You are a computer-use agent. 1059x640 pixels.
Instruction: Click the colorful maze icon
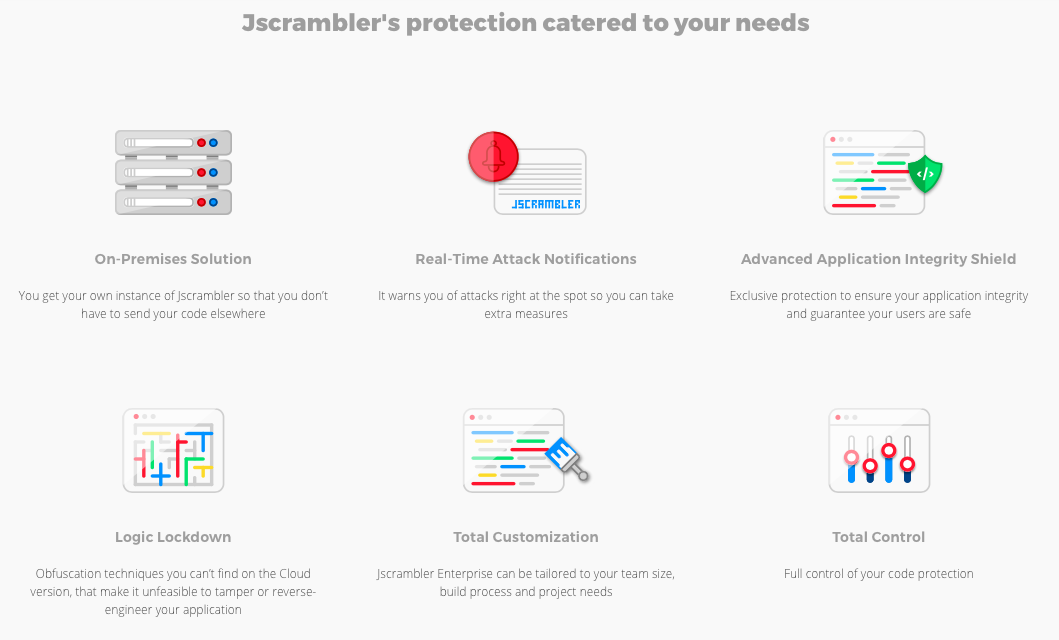click(x=174, y=450)
